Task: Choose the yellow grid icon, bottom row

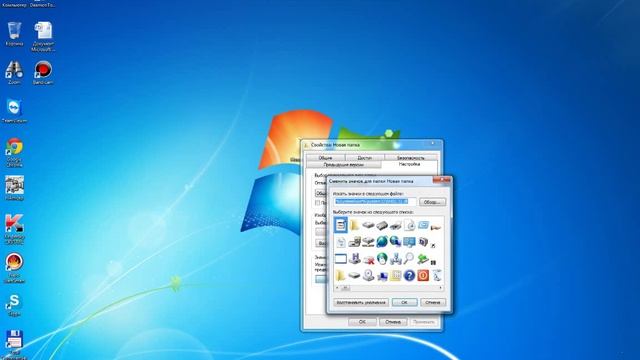Action: [x=396, y=276]
